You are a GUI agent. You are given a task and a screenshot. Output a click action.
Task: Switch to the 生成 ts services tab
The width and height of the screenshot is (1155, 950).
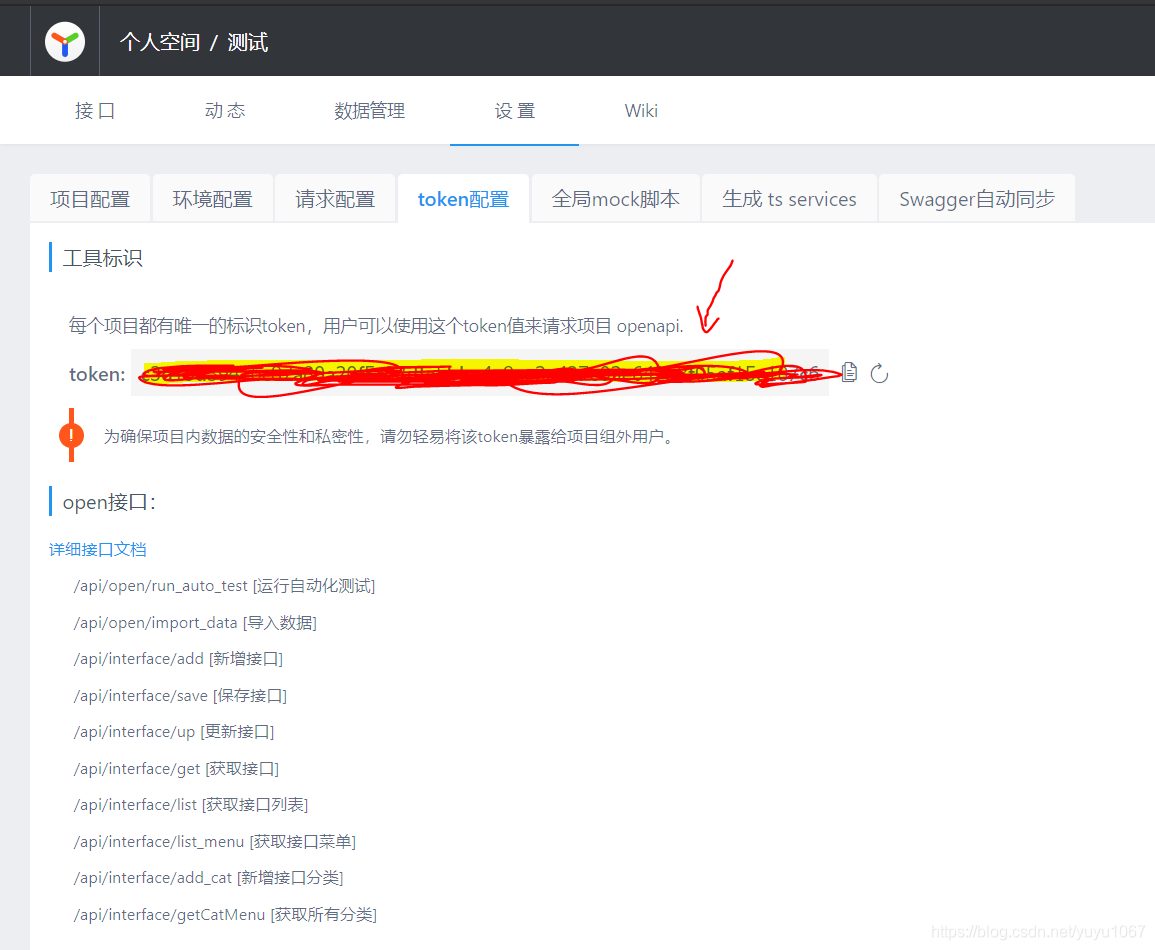[788, 198]
